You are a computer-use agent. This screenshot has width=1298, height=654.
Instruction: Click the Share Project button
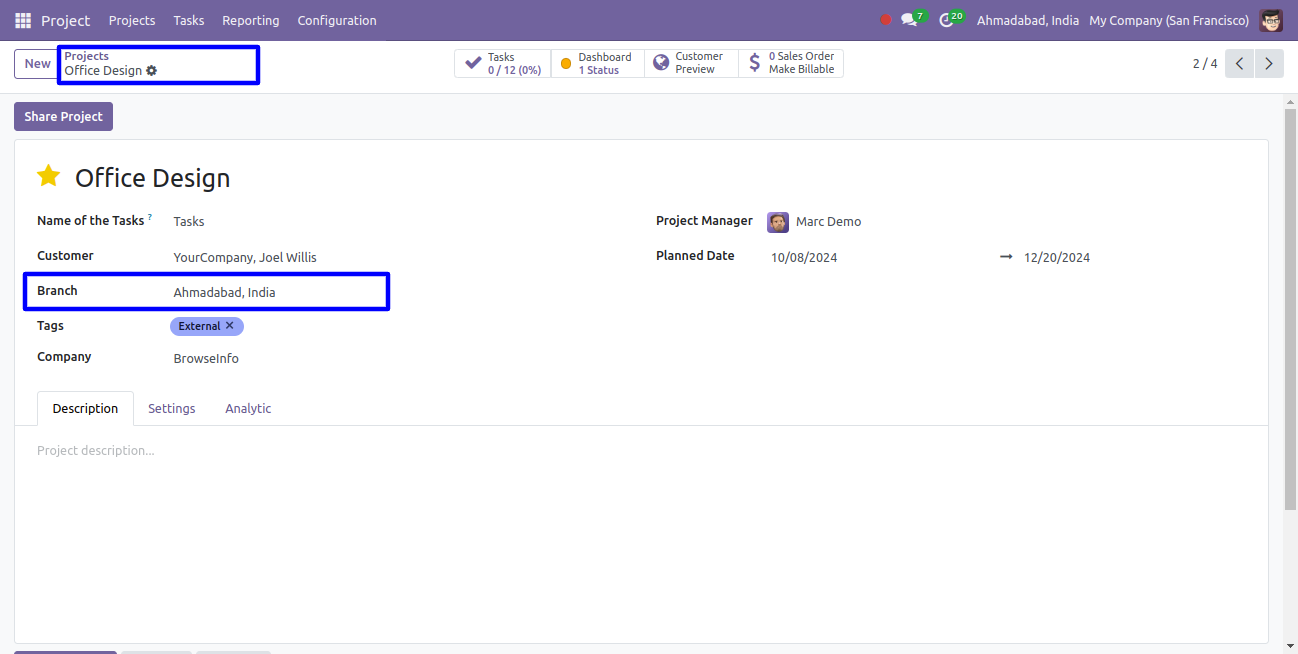pos(63,117)
